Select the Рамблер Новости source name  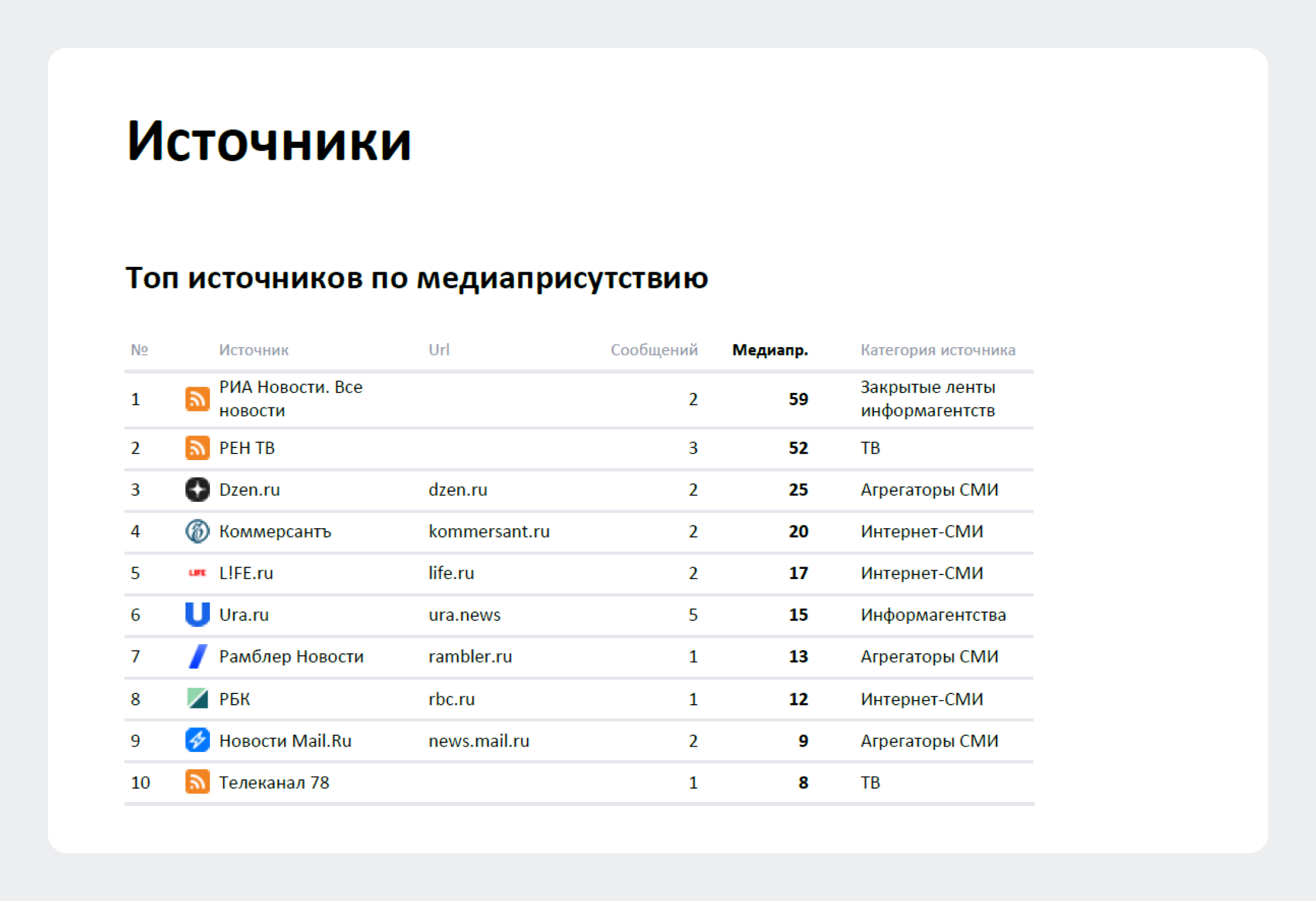tap(291, 656)
